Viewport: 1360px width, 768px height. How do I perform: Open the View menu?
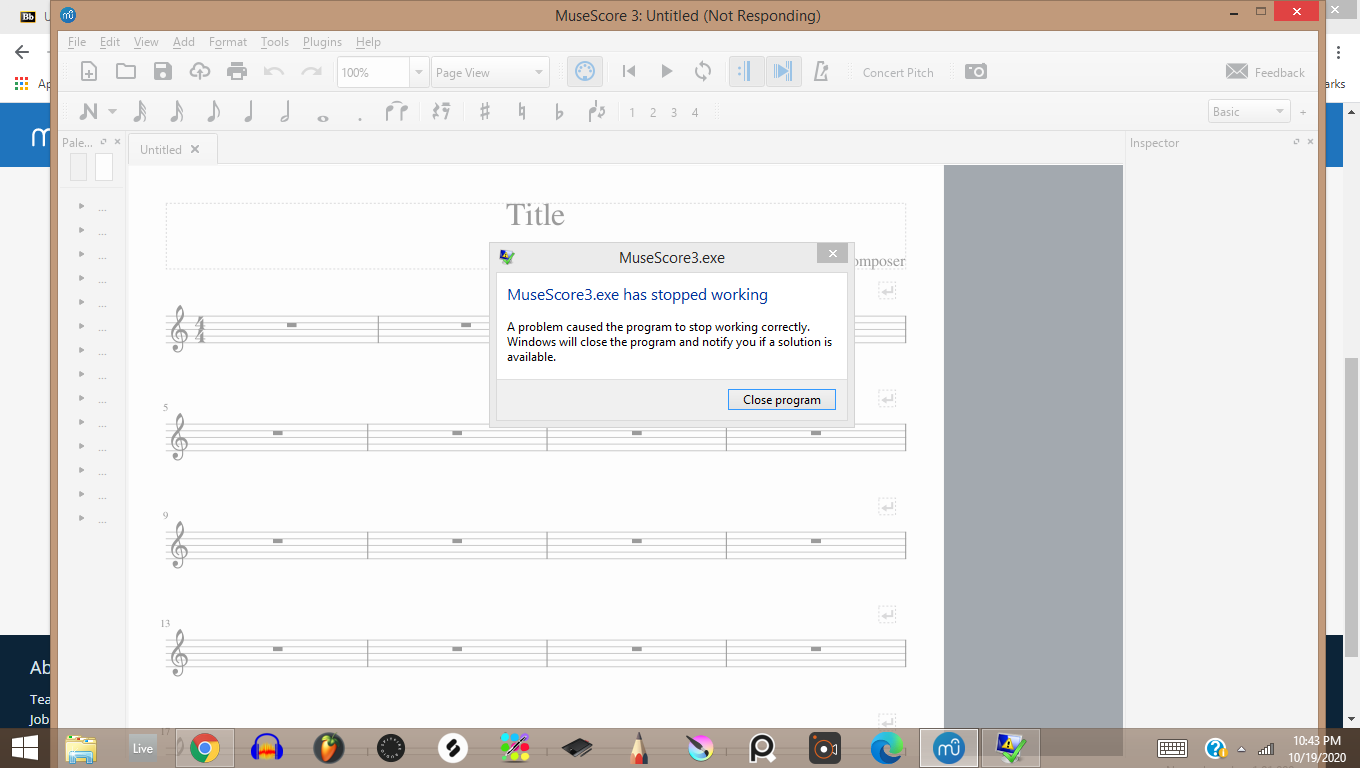146,42
